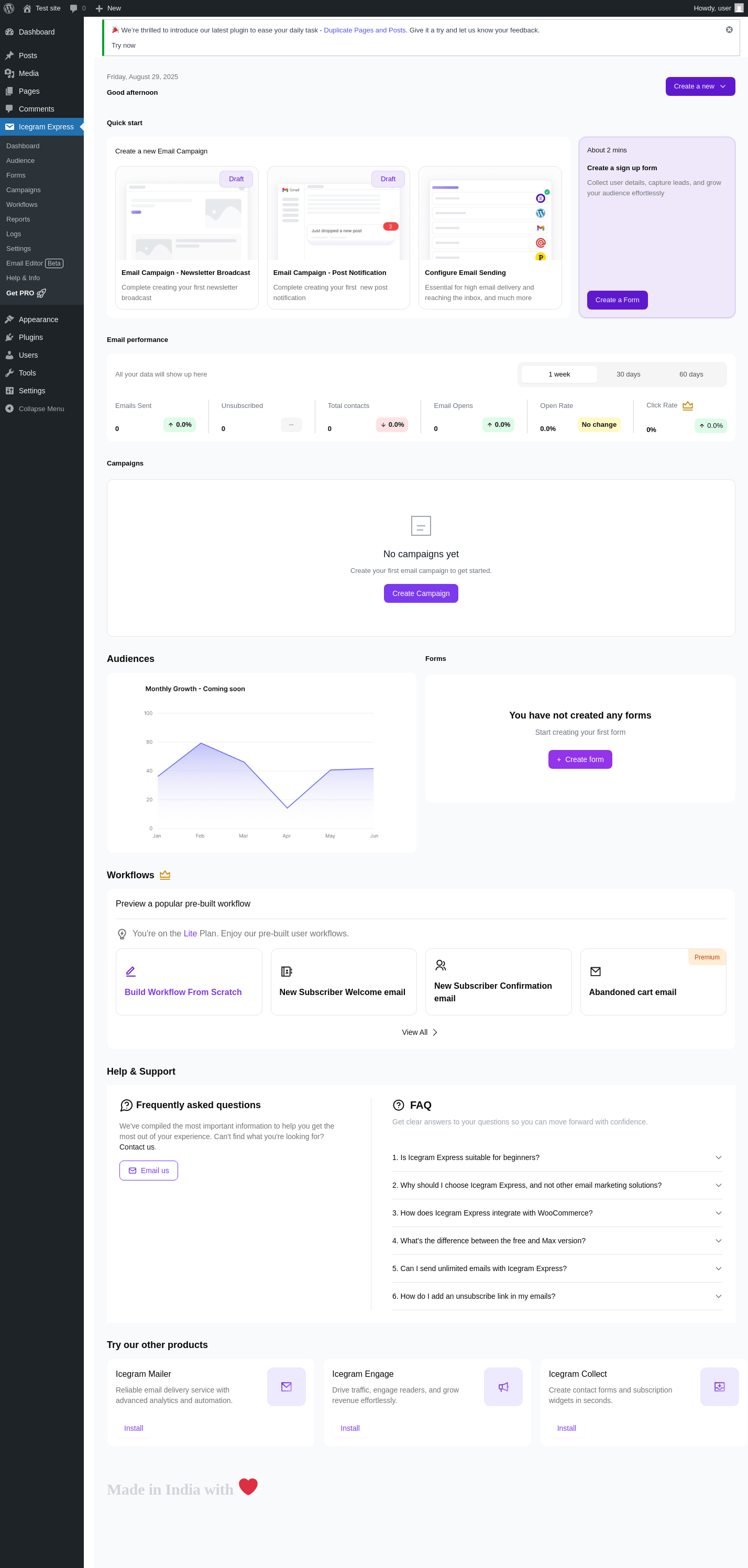Open Reports in Icegram submenu
748x1568 pixels.
(x=41, y=219)
